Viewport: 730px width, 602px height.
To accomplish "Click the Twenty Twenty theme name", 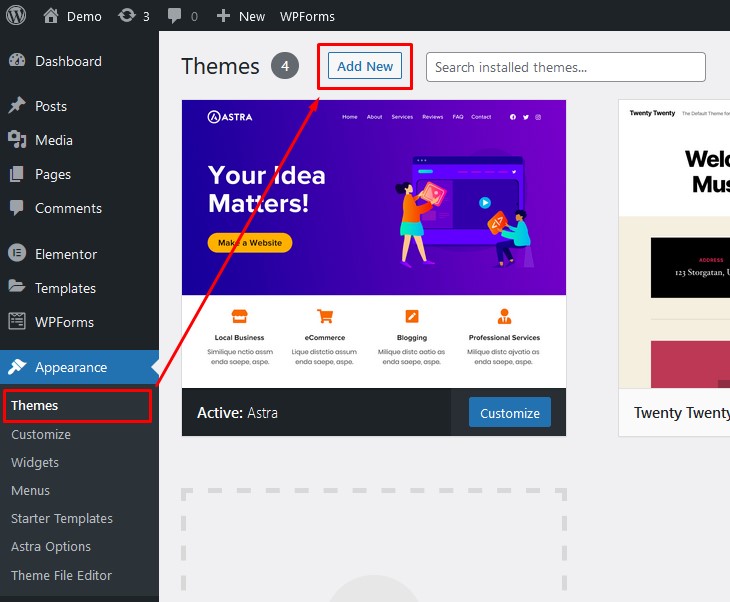I will (x=682, y=413).
